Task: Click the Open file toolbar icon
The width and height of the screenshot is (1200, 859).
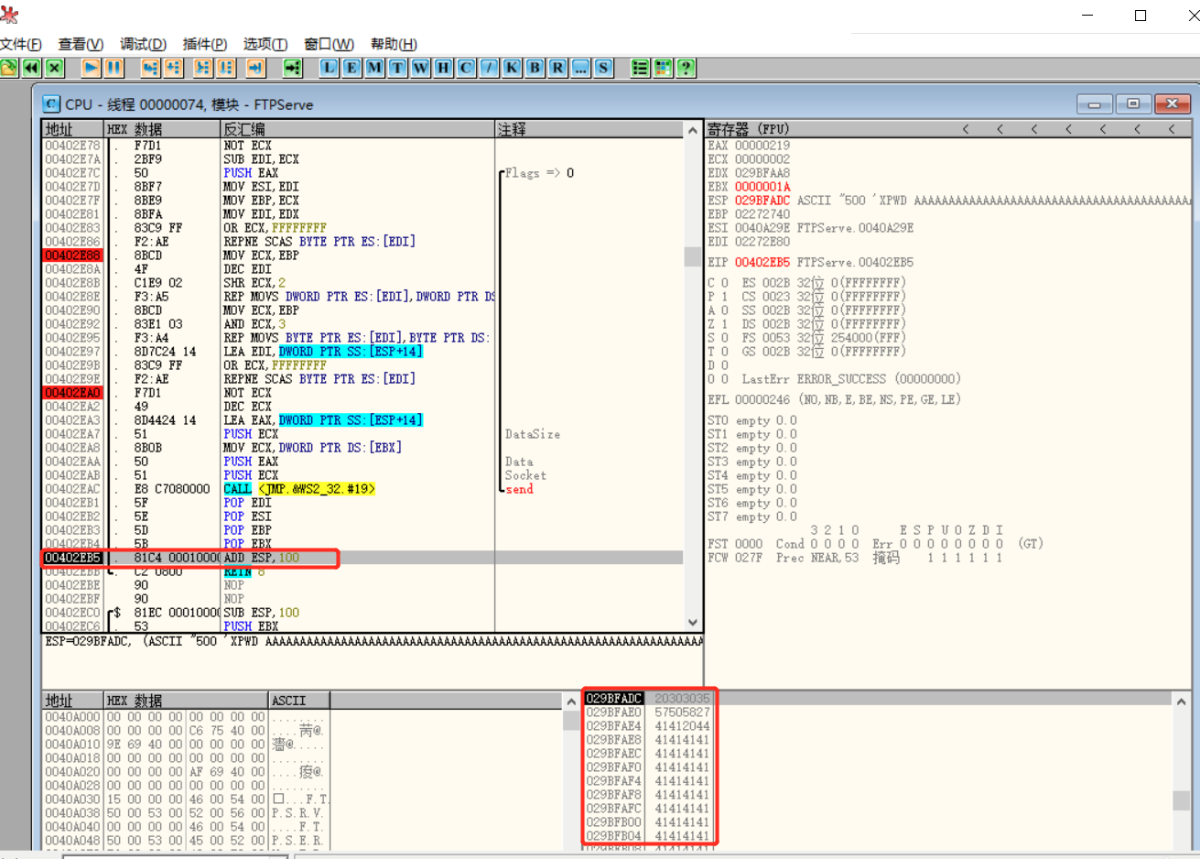Action: (x=9, y=68)
